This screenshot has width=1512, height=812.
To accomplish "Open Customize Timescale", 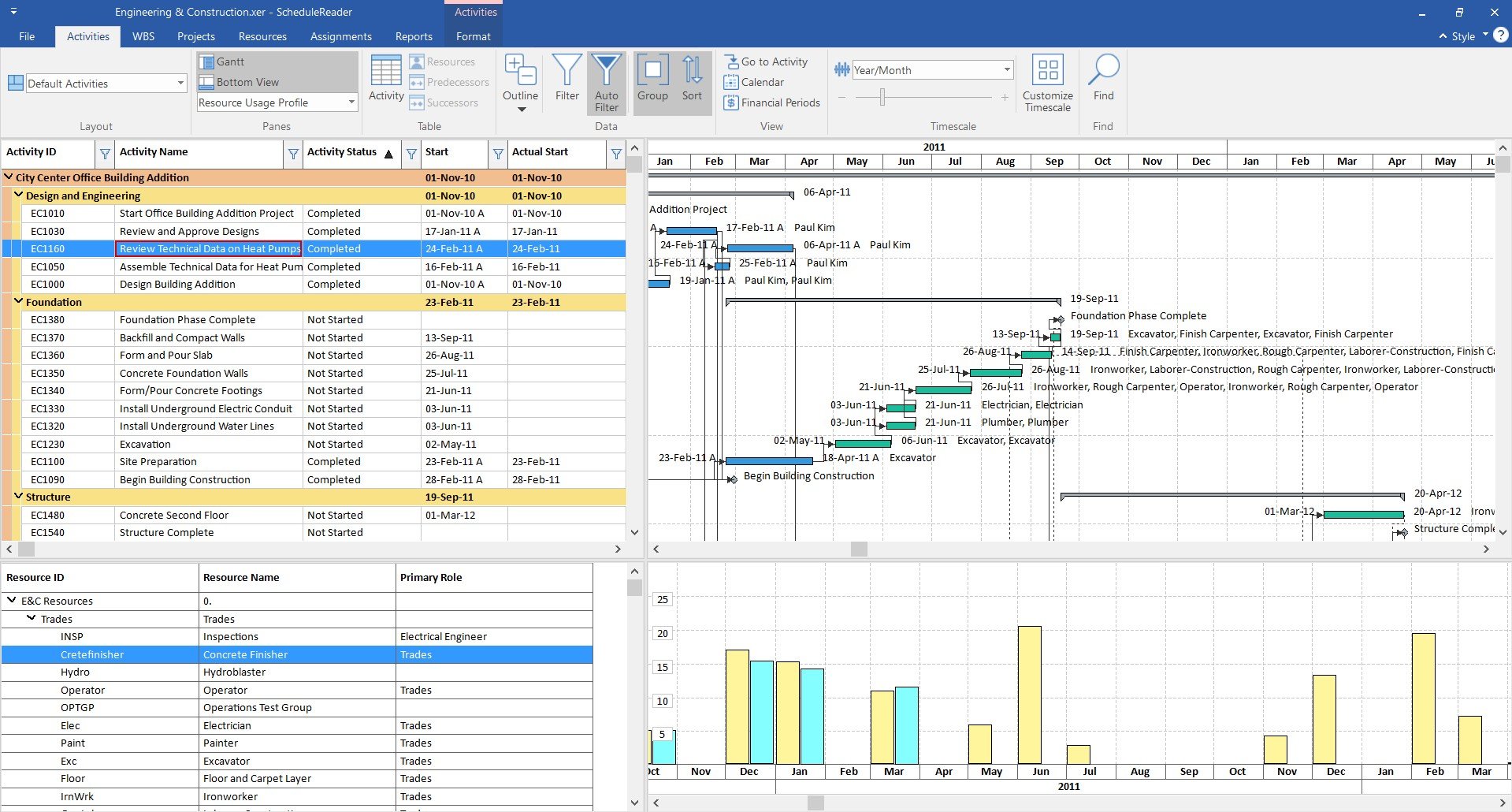I will (x=1047, y=83).
